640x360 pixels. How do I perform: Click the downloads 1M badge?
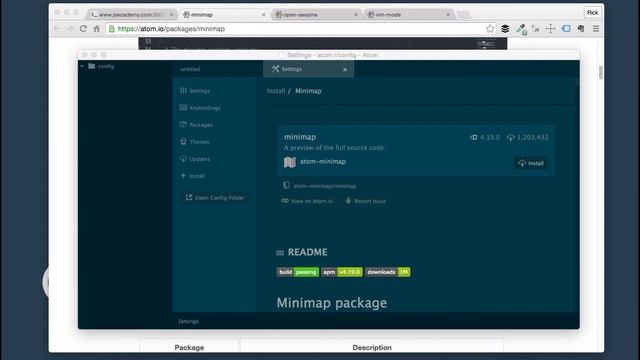click(388, 272)
